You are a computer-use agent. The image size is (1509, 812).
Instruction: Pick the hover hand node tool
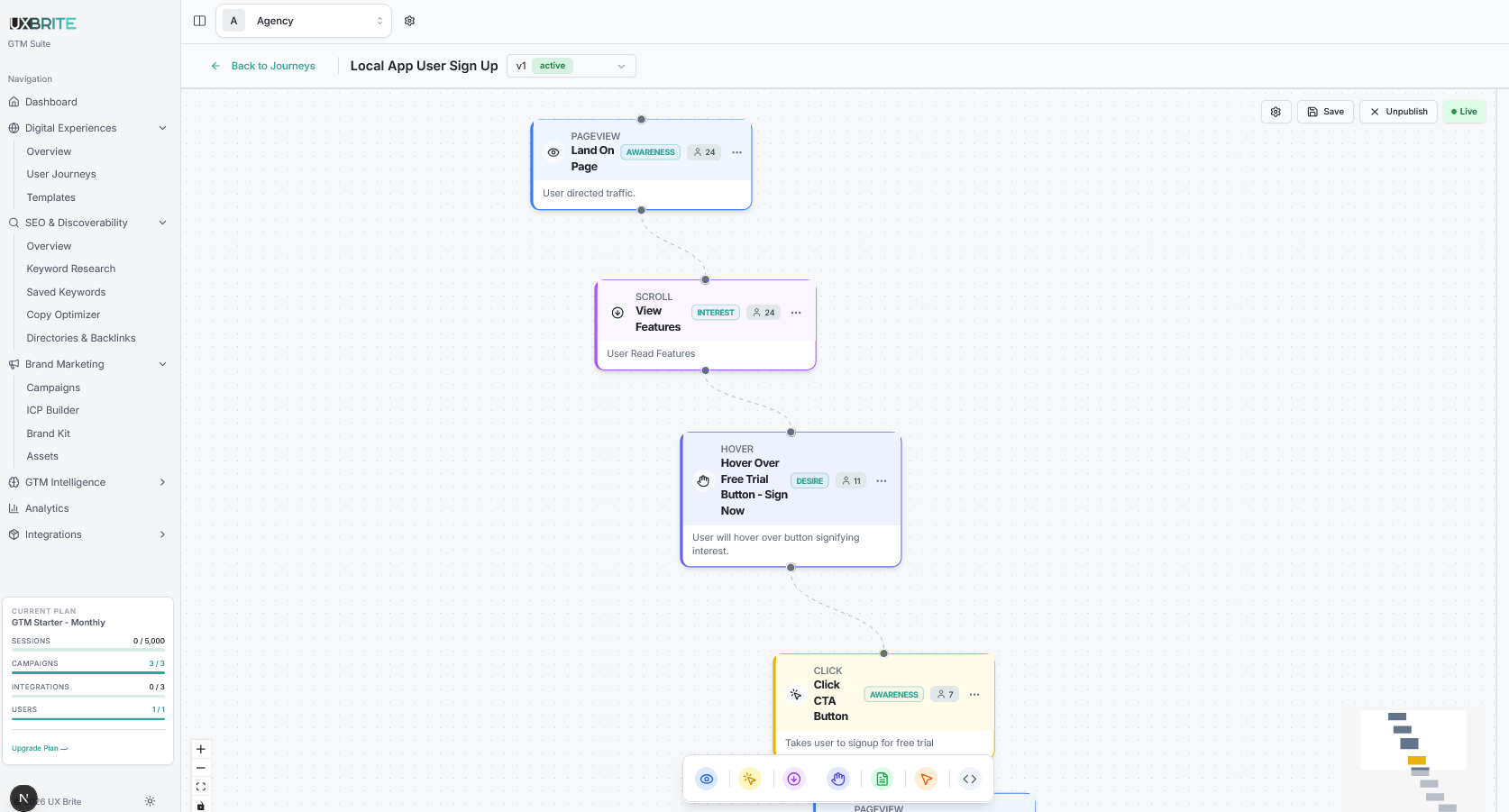(x=838, y=779)
